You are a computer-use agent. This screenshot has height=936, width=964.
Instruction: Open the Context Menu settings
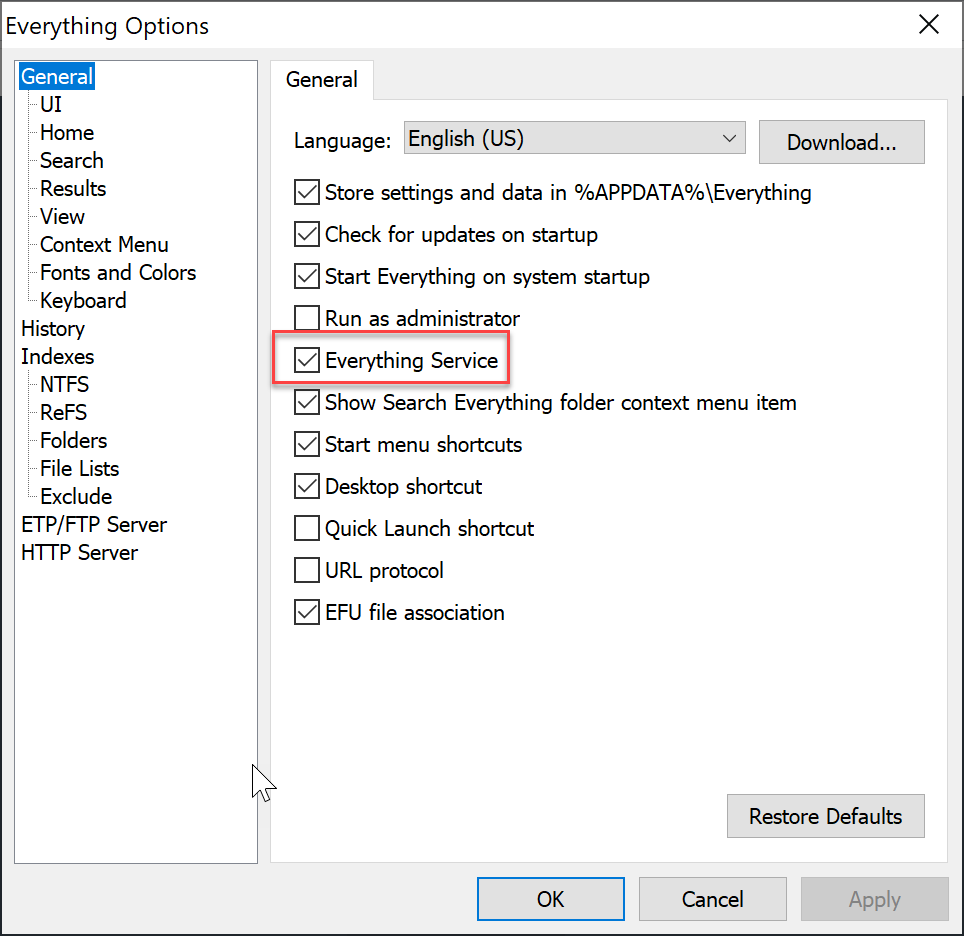(x=104, y=245)
